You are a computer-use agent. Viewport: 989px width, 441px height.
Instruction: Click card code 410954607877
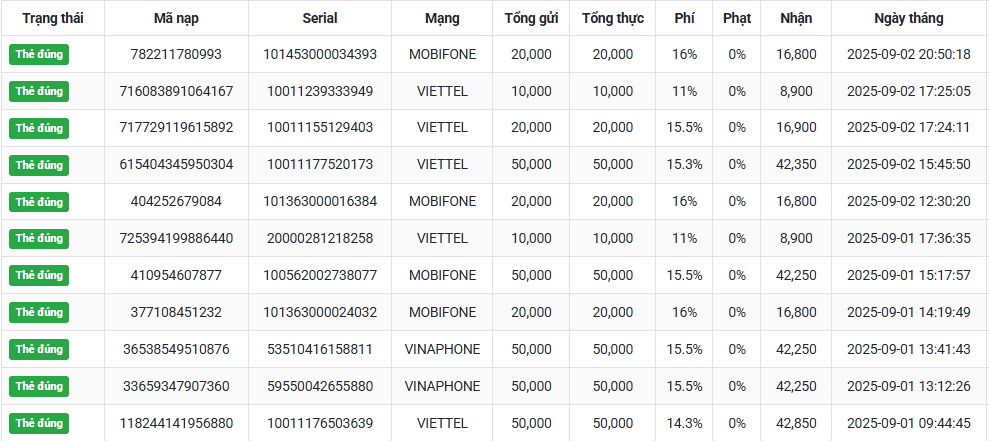point(176,275)
